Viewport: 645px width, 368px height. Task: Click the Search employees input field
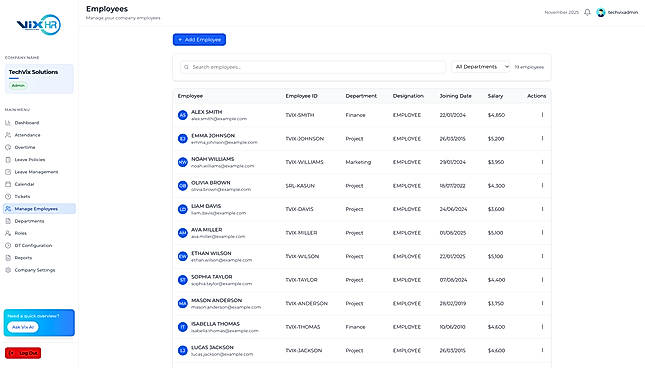313,67
